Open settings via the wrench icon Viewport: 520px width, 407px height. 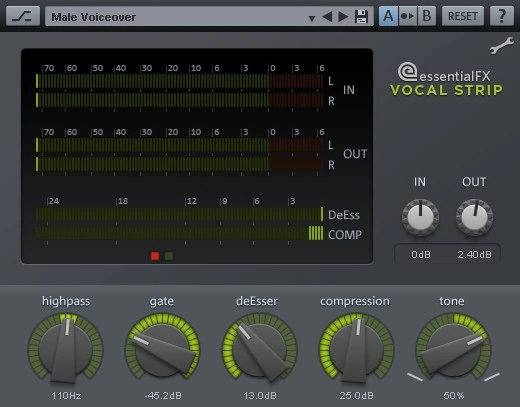click(x=502, y=46)
